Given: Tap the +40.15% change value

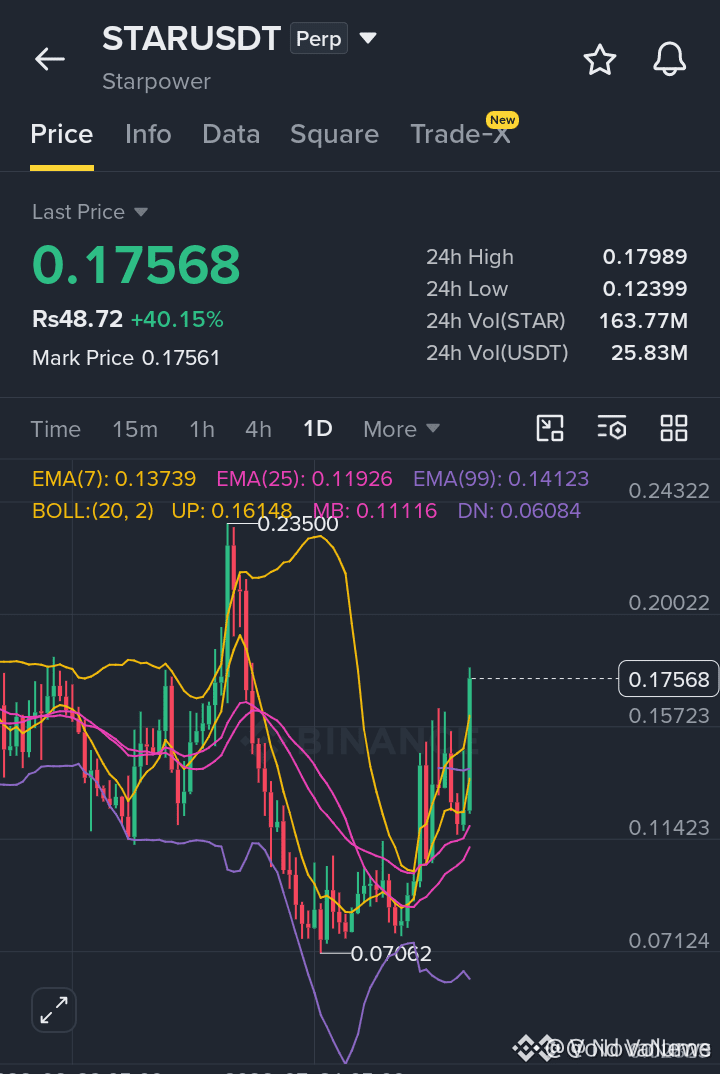Looking at the screenshot, I should point(177,319).
